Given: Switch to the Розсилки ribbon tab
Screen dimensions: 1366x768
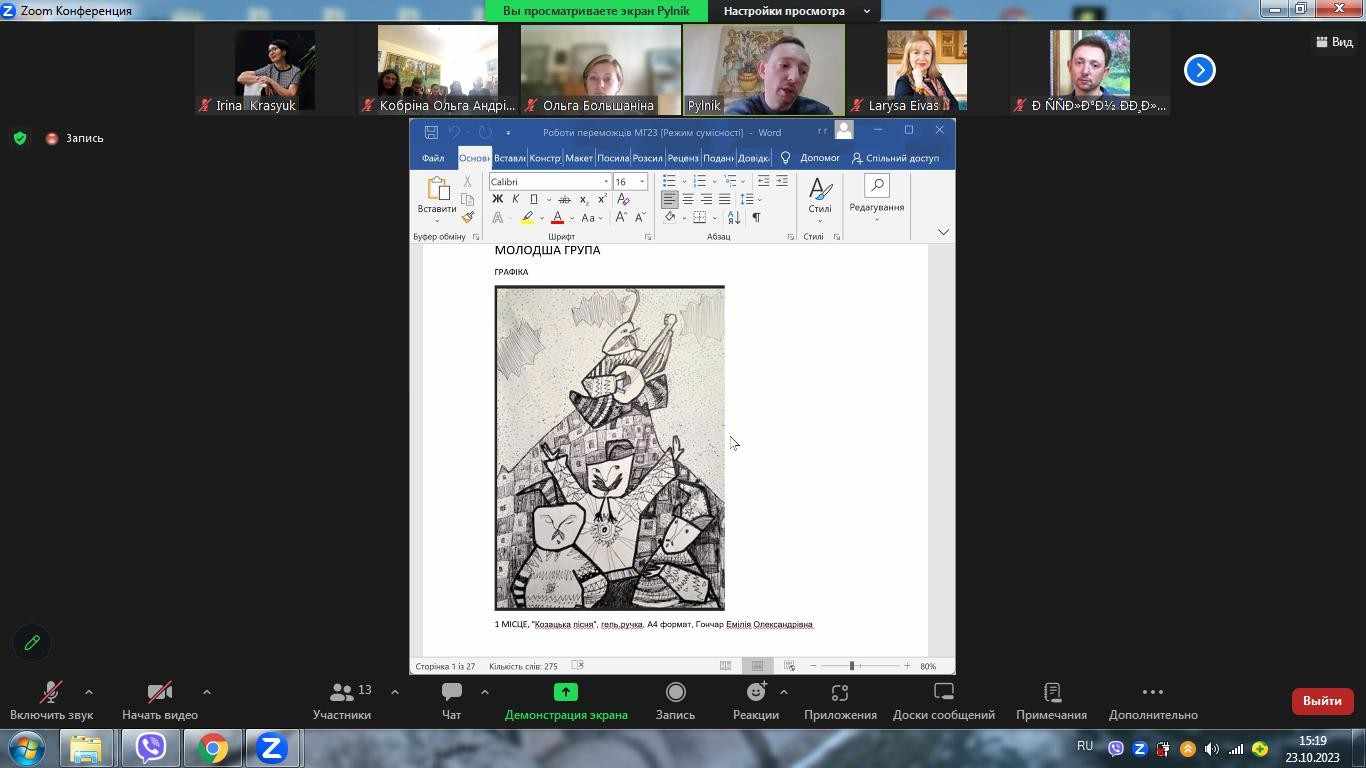Looking at the screenshot, I should [648, 158].
